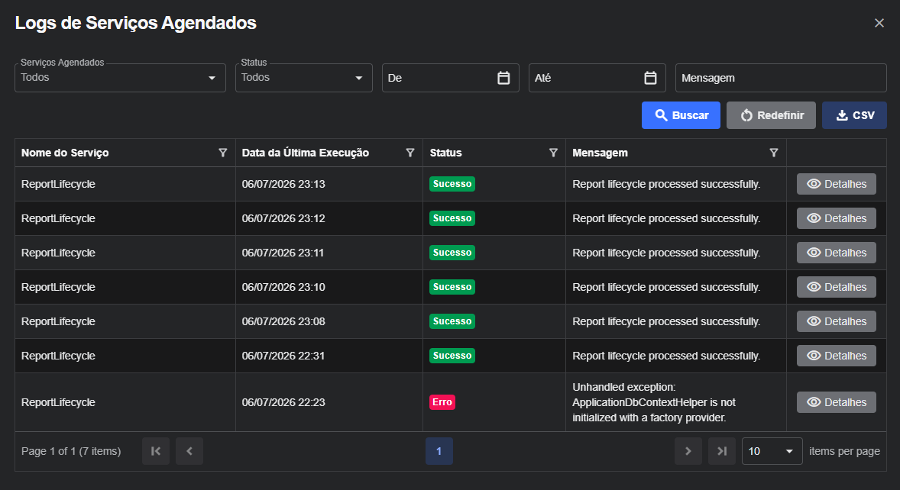Image resolution: width=900 pixels, height=490 pixels.
Task: Export logs with the CSV button
Action: tap(854, 115)
